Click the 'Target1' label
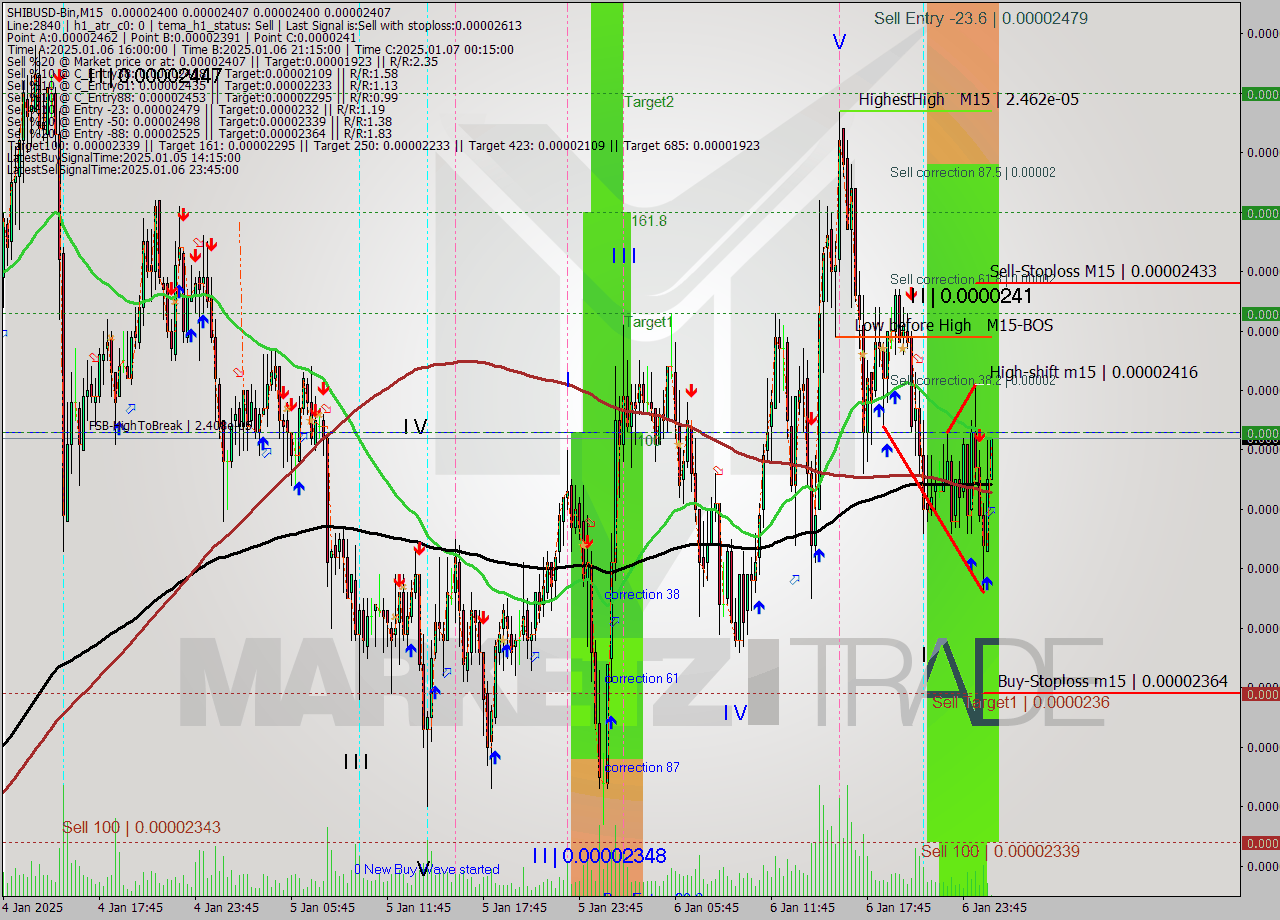Screen dimensions: 1280x920 649,322
